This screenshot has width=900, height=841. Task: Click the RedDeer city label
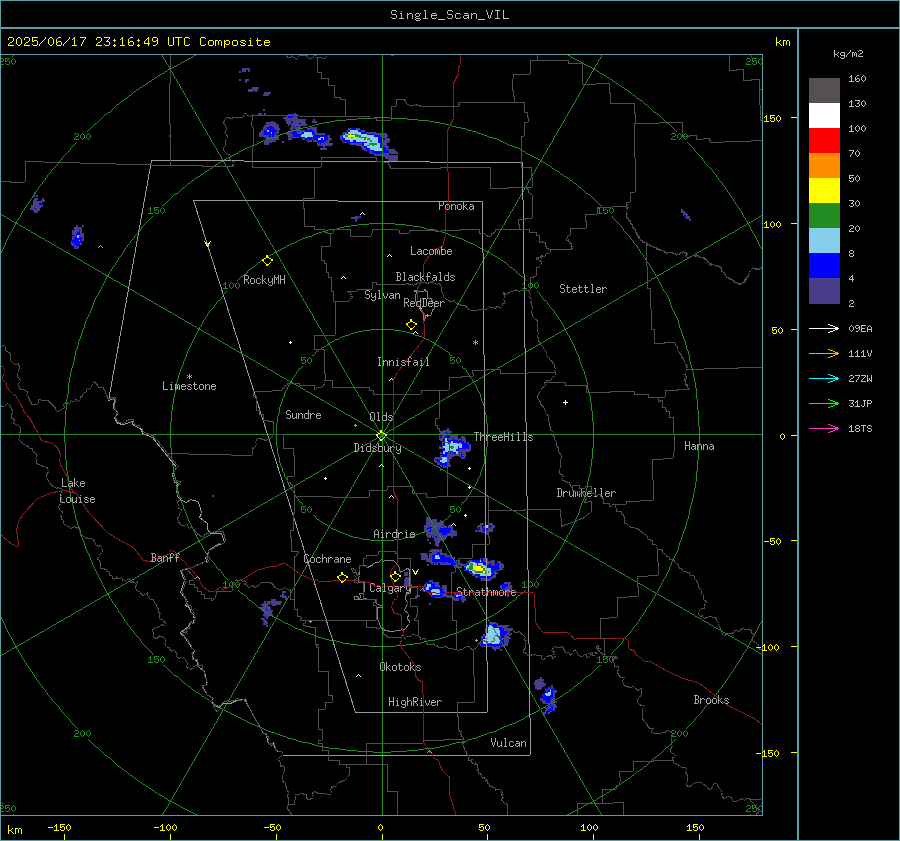point(424,303)
